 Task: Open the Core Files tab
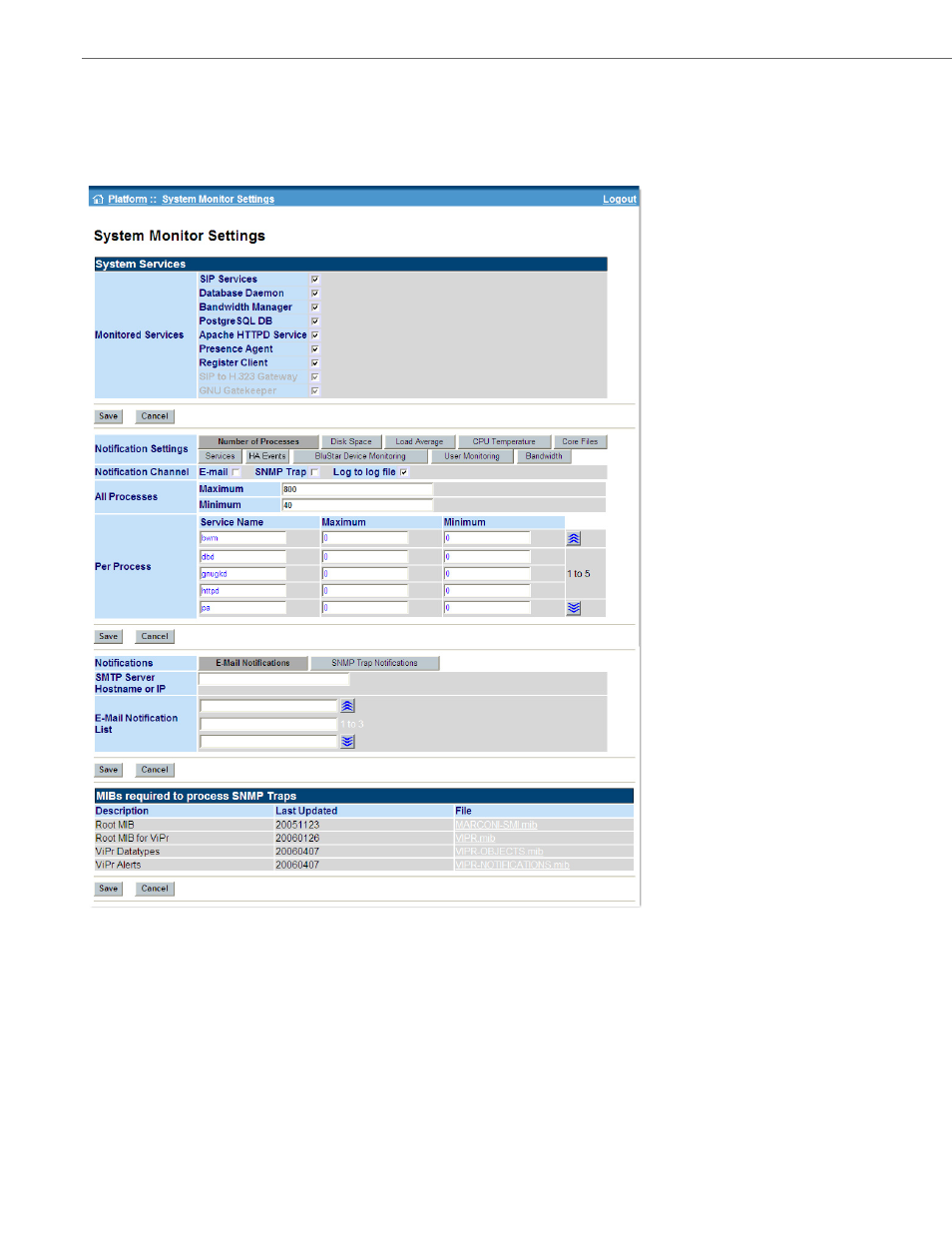[580, 441]
